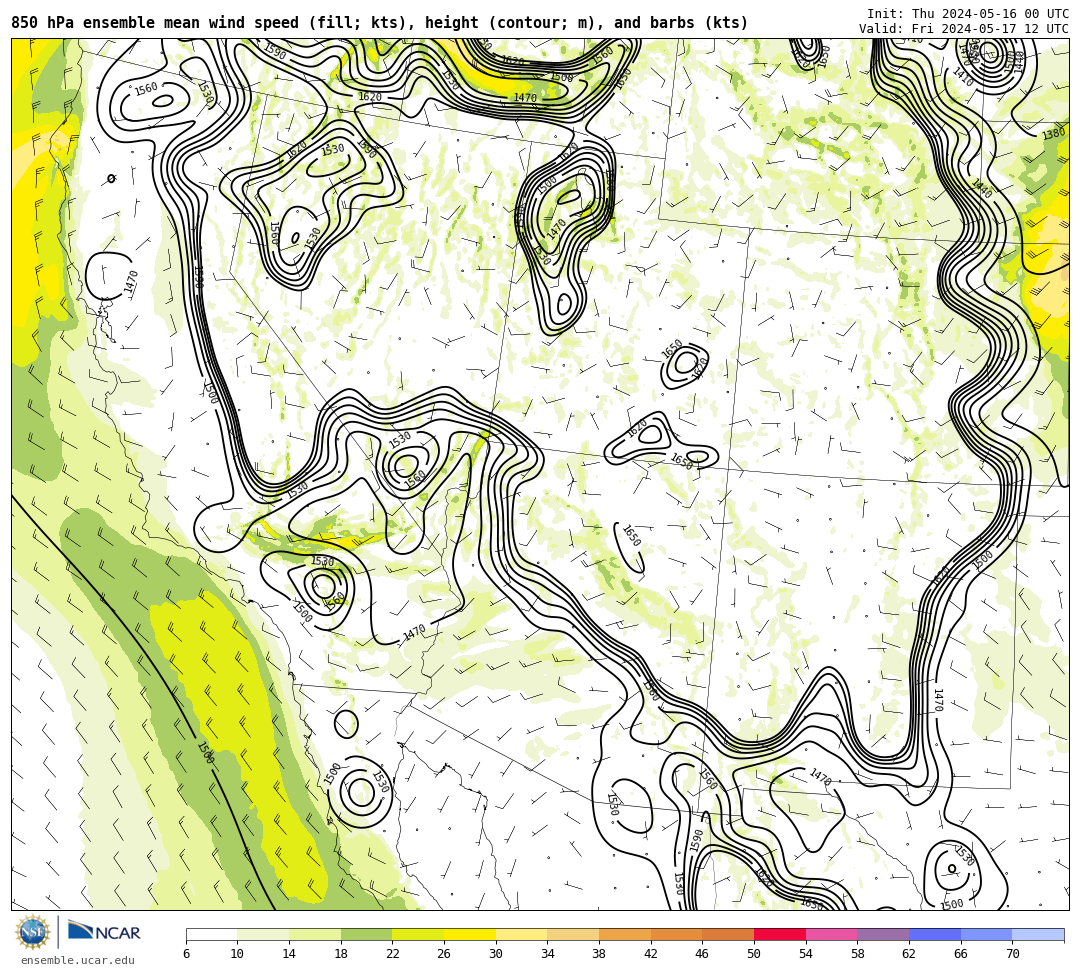The image size is (1080, 973).
Task: Pick the pale yellow 30–34 kts segment
Action: [x=521, y=934]
